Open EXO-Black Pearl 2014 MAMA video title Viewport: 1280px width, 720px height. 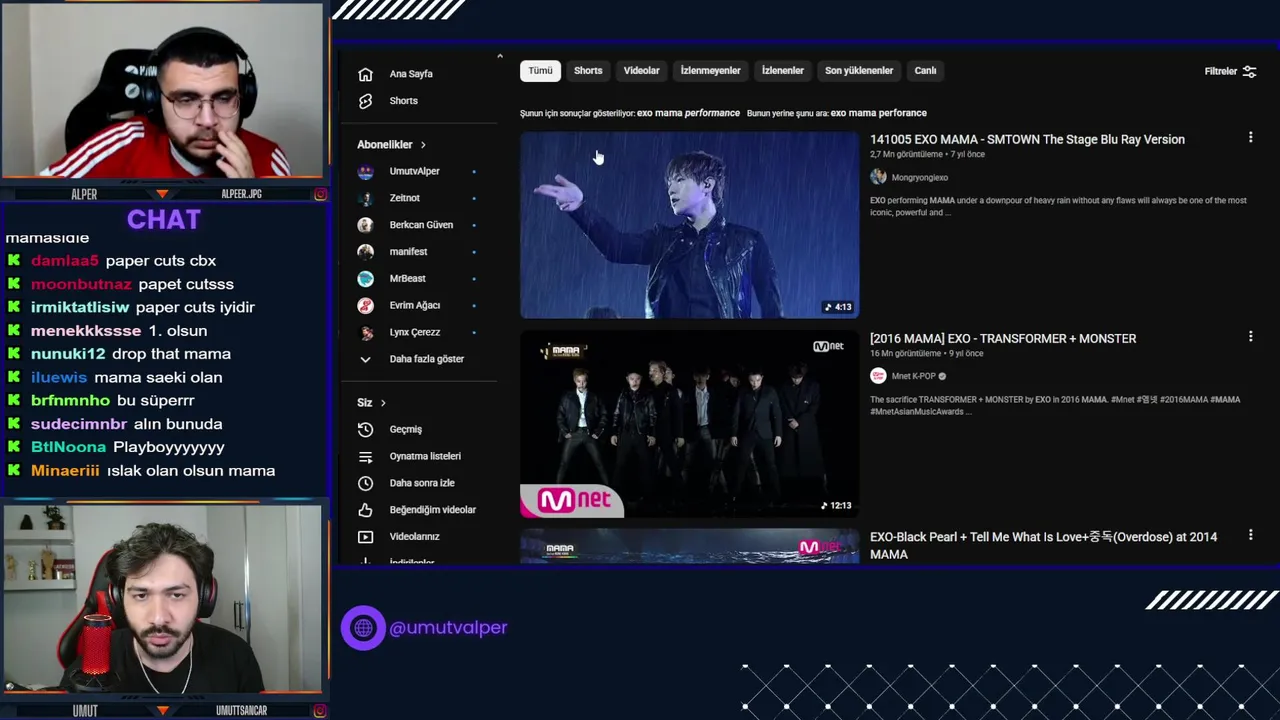coord(1043,545)
